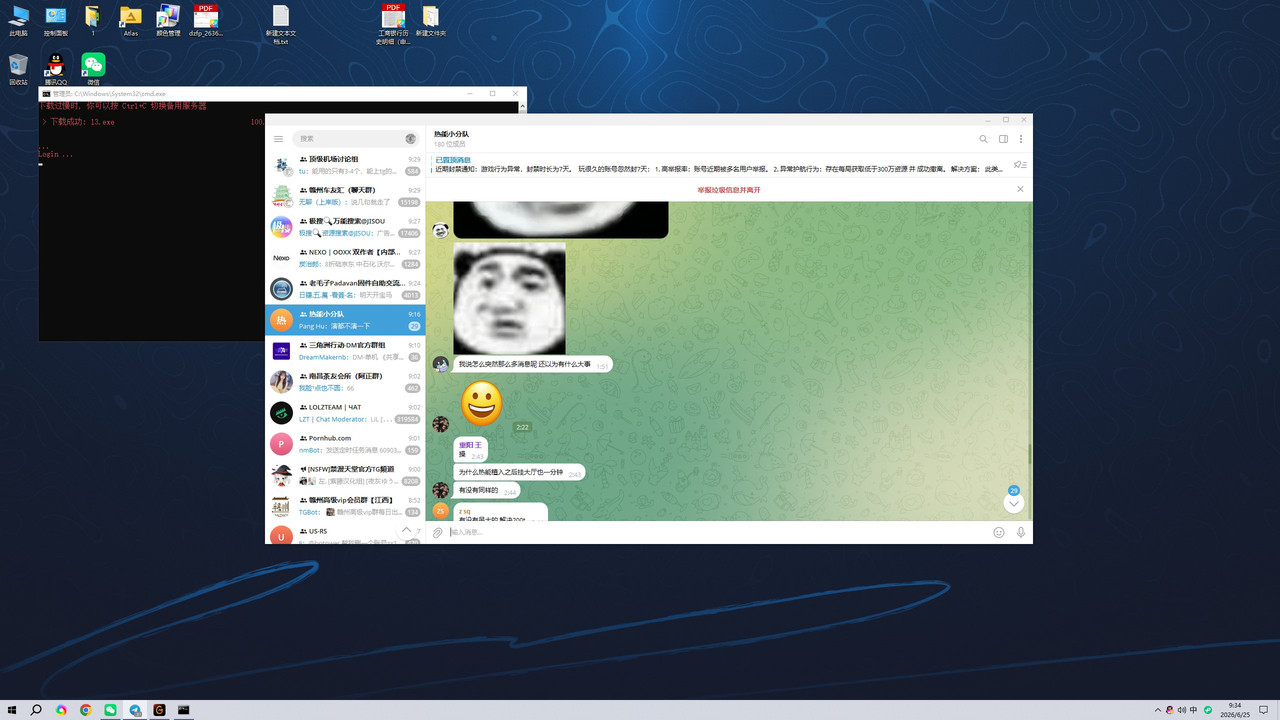Open 赣州车友汇 (聊天群) chat
The width and height of the screenshot is (1280, 720).
tap(346, 196)
